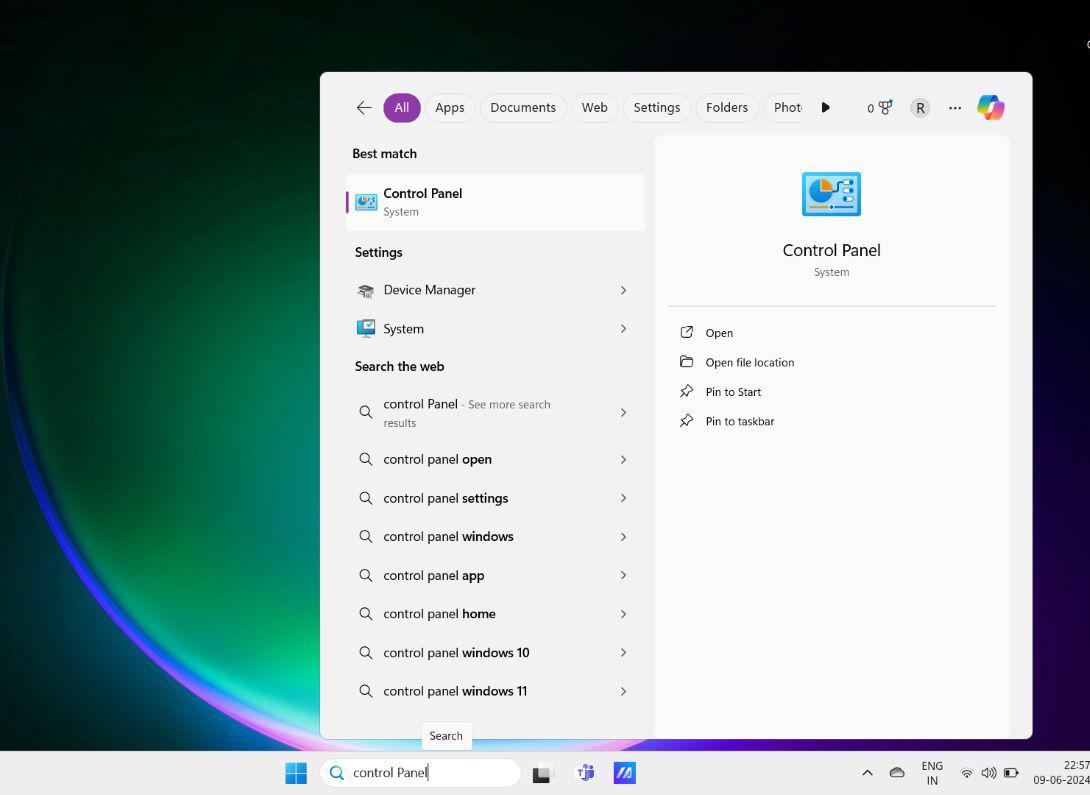Click the taskbar search input field

click(x=421, y=773)
